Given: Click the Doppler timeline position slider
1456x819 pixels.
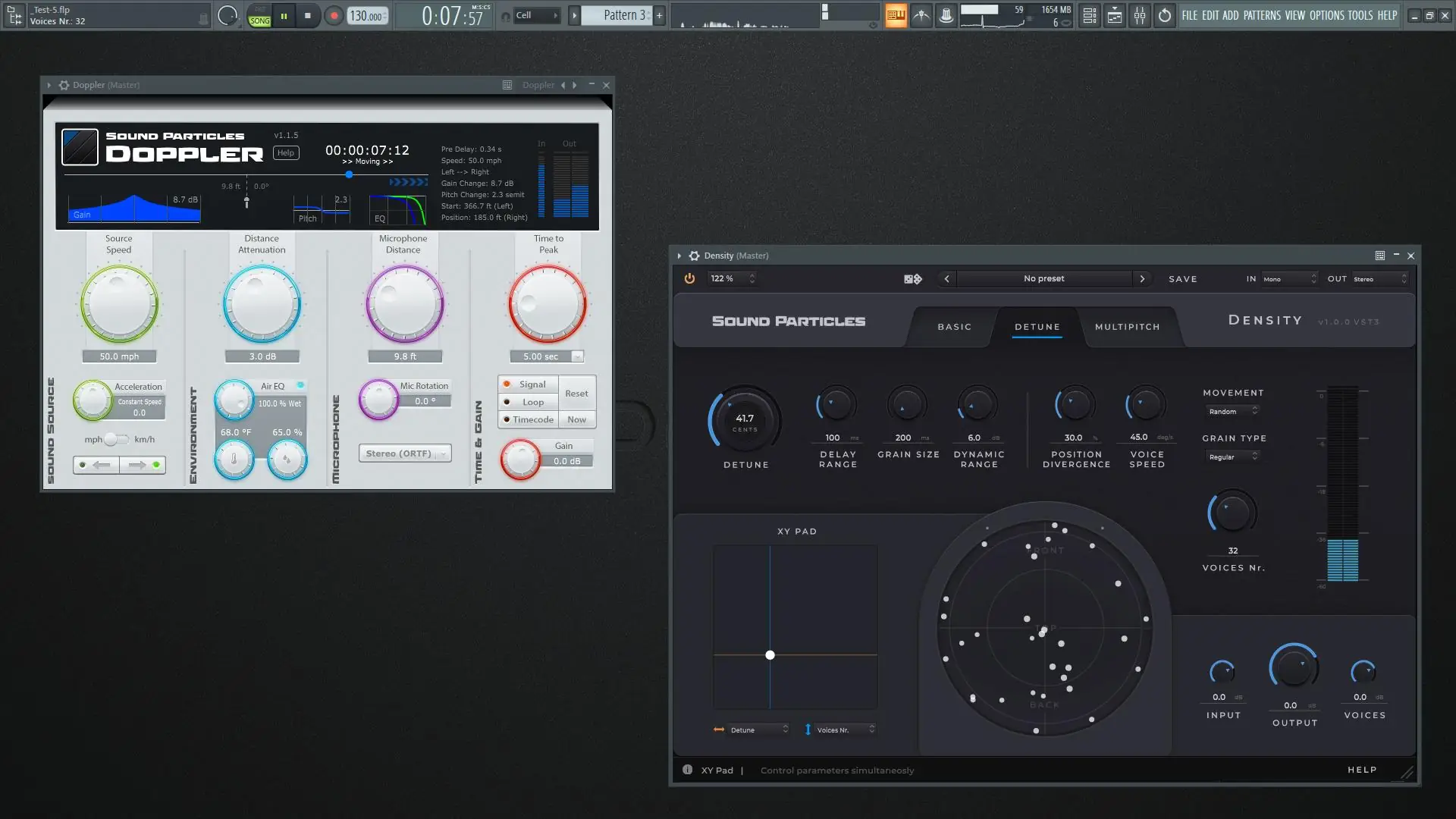Looking at the screenshot, I should pos(349,174).
